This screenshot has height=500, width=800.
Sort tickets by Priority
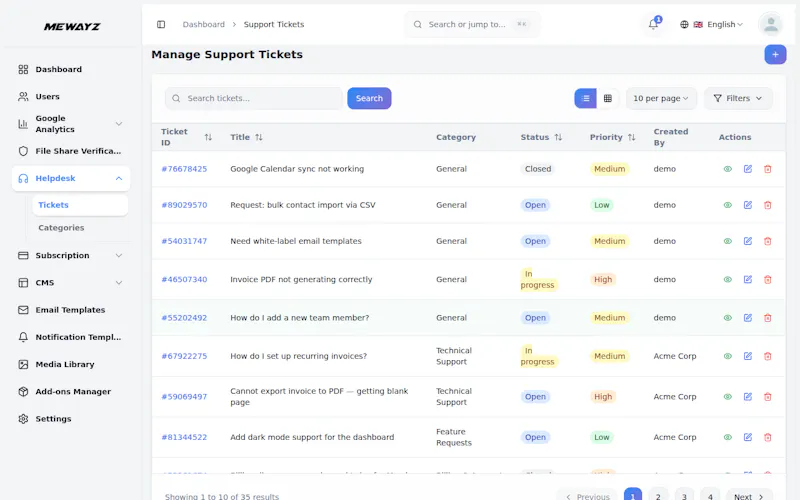[632, 137]
